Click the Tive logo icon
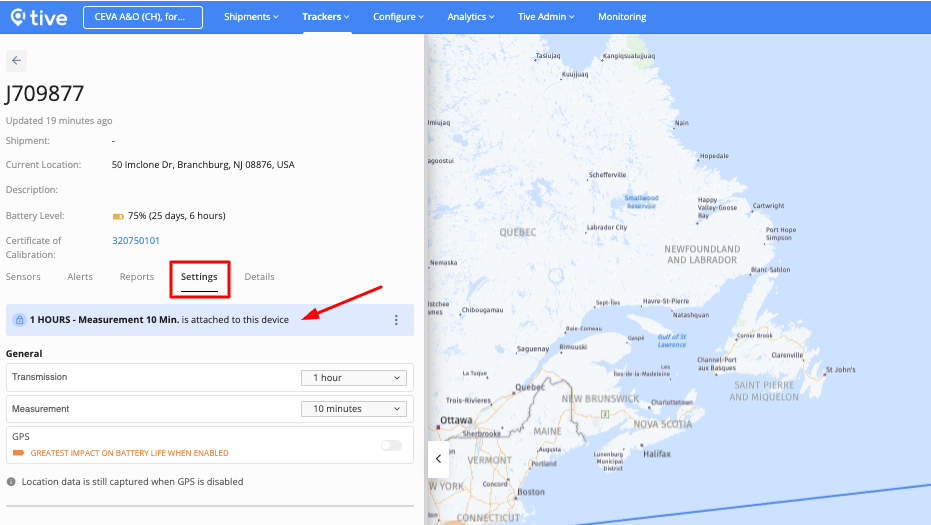931x525 pixels. click(x=19, y=17)
